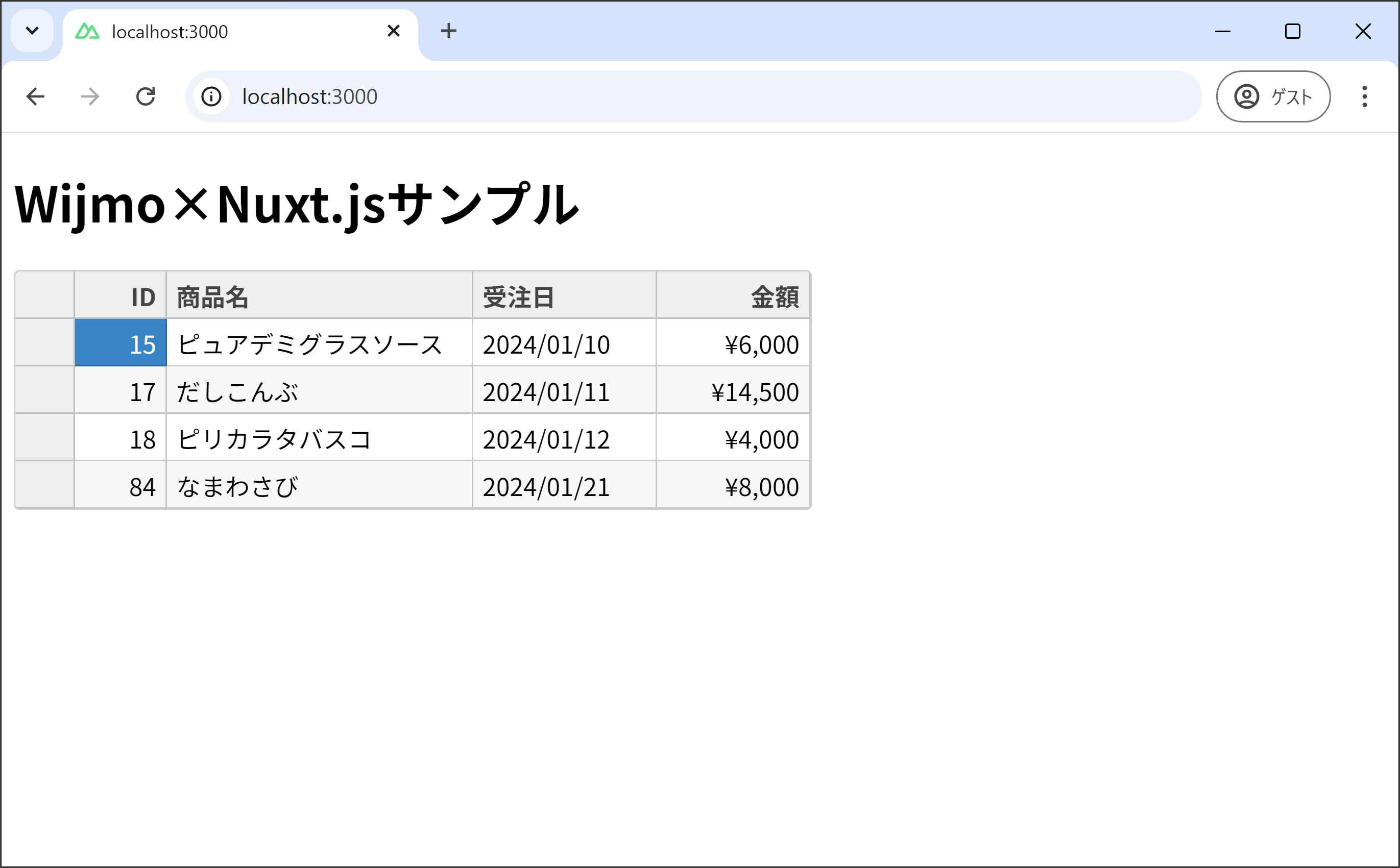Click the ピリカラタバスコ product cell
Viewport: 1400px width, 868px height.
pos(319,437)
